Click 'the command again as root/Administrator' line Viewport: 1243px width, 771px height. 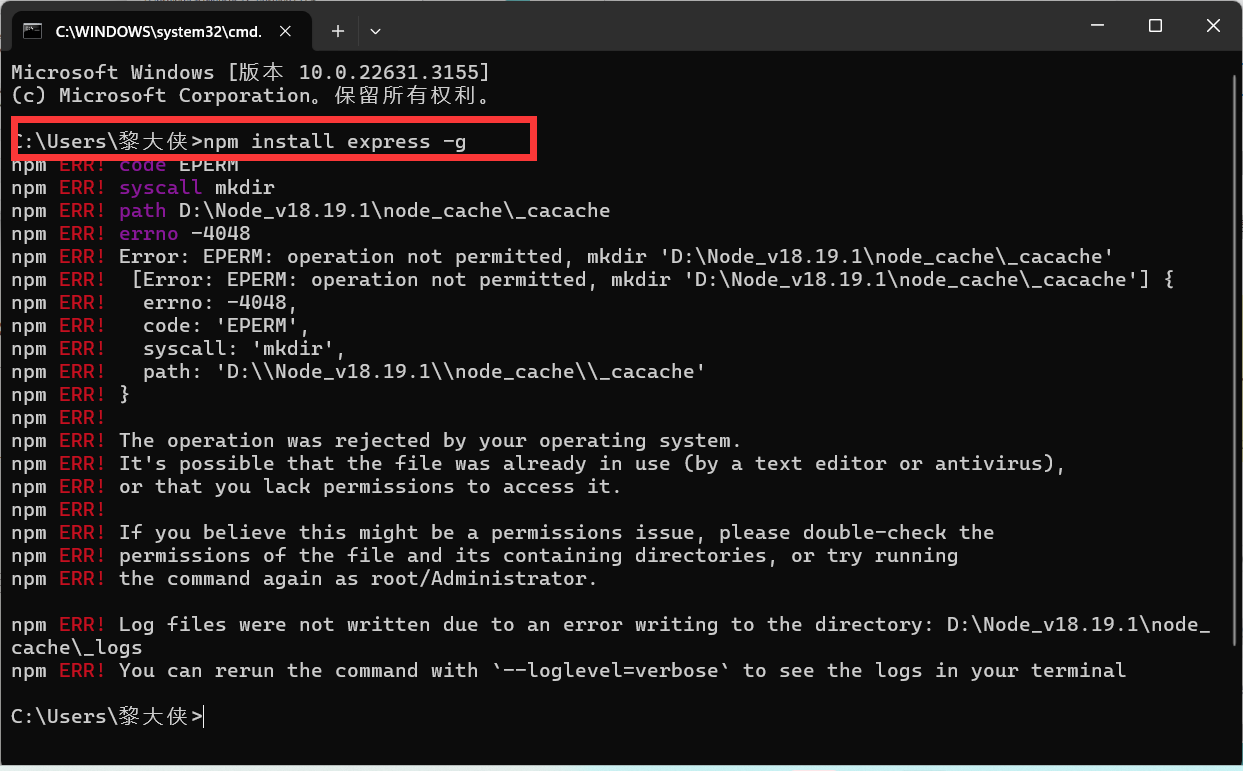[x=305, y=578]
